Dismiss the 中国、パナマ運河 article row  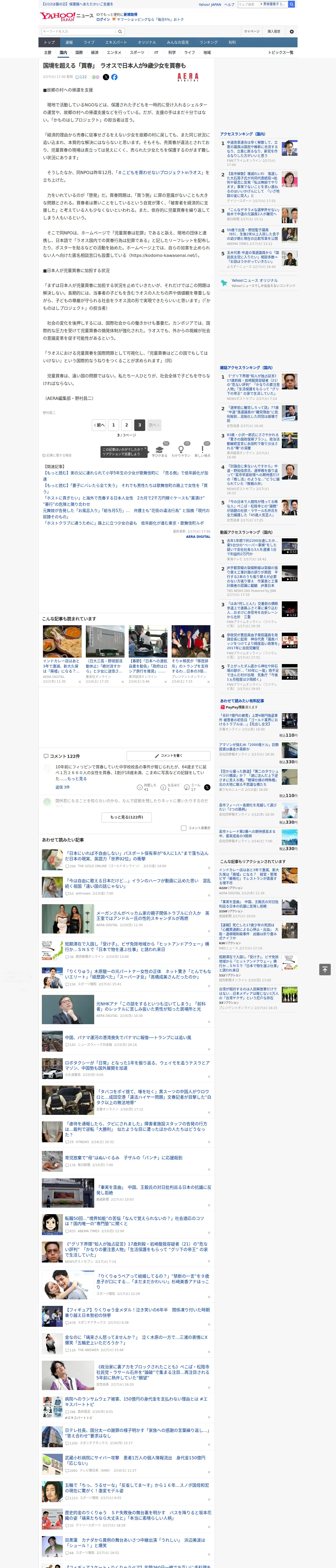click(x=209, y=1050)
